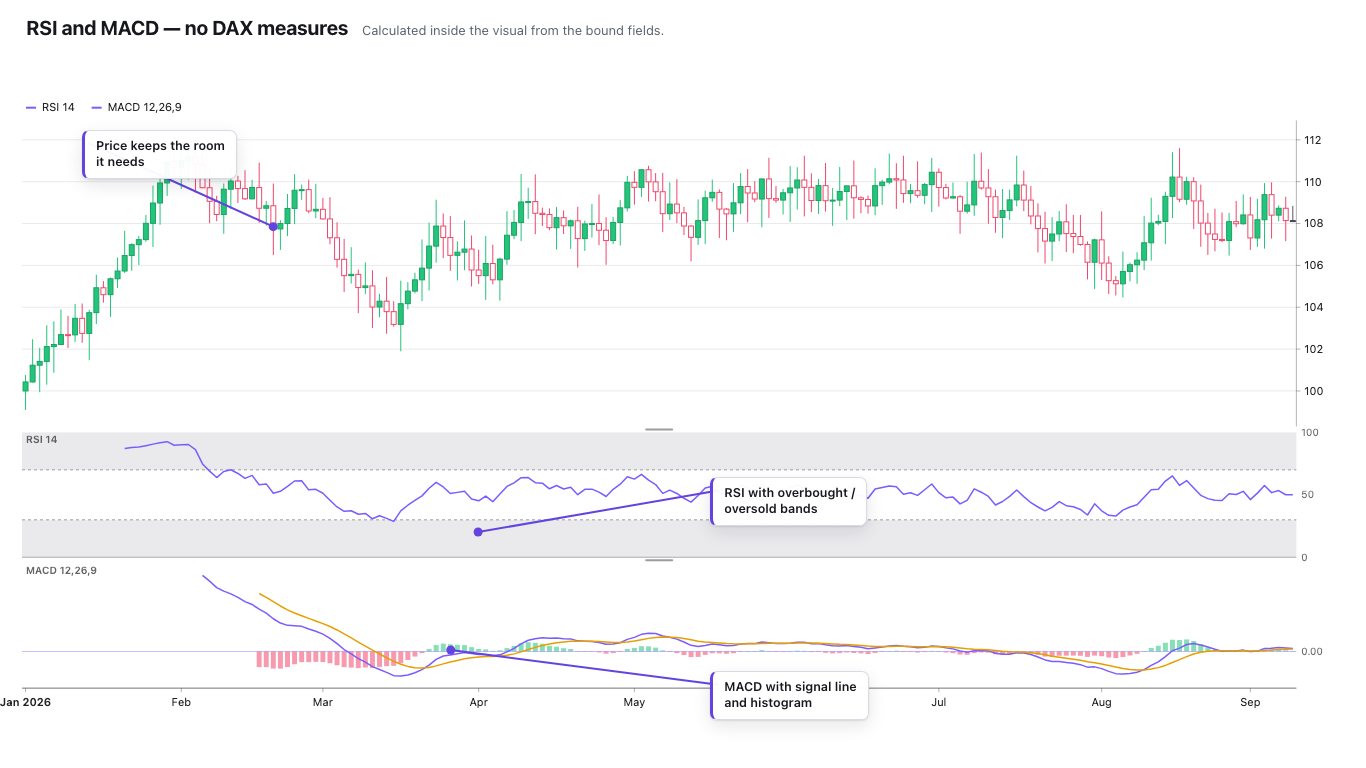
Task: Select the 'MACD with signal line and histogram' callout
Action: (789, 695)
